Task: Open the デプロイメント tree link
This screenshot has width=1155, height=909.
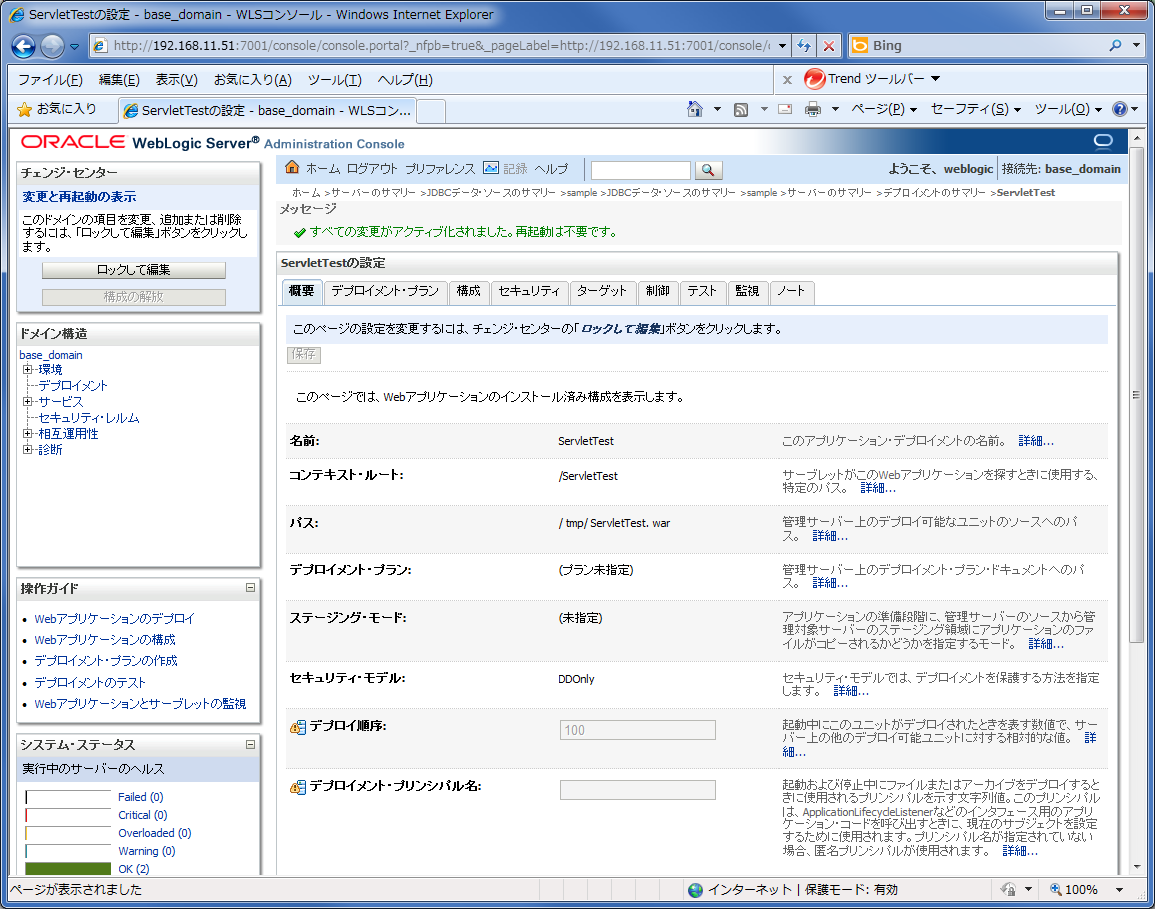Action: 73,385
